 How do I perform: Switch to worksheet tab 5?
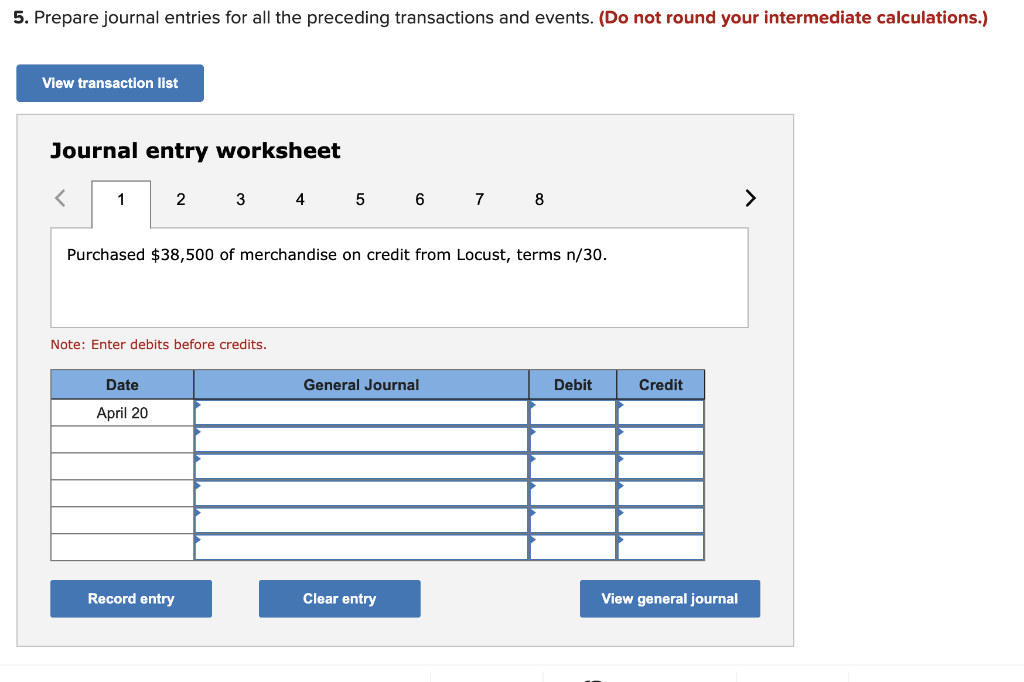[360, 200]
